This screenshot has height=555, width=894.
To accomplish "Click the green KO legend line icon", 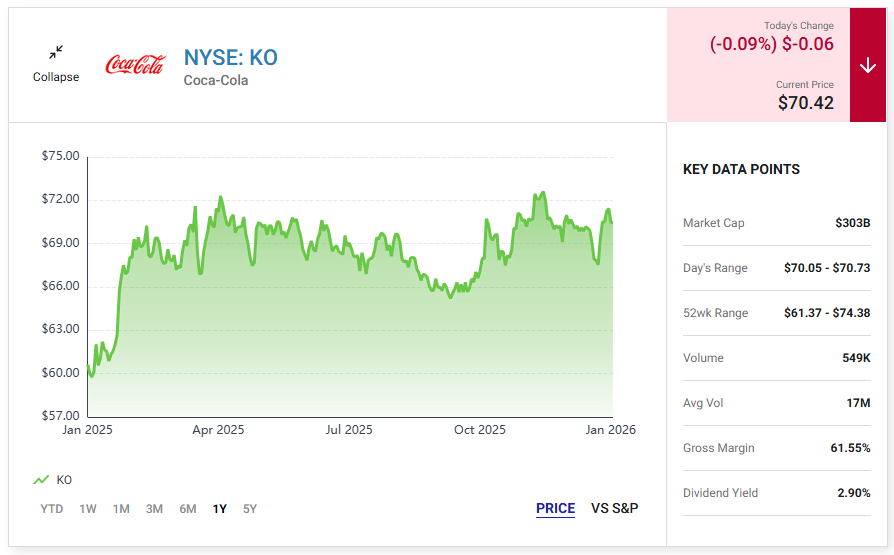I will point(41,480).
